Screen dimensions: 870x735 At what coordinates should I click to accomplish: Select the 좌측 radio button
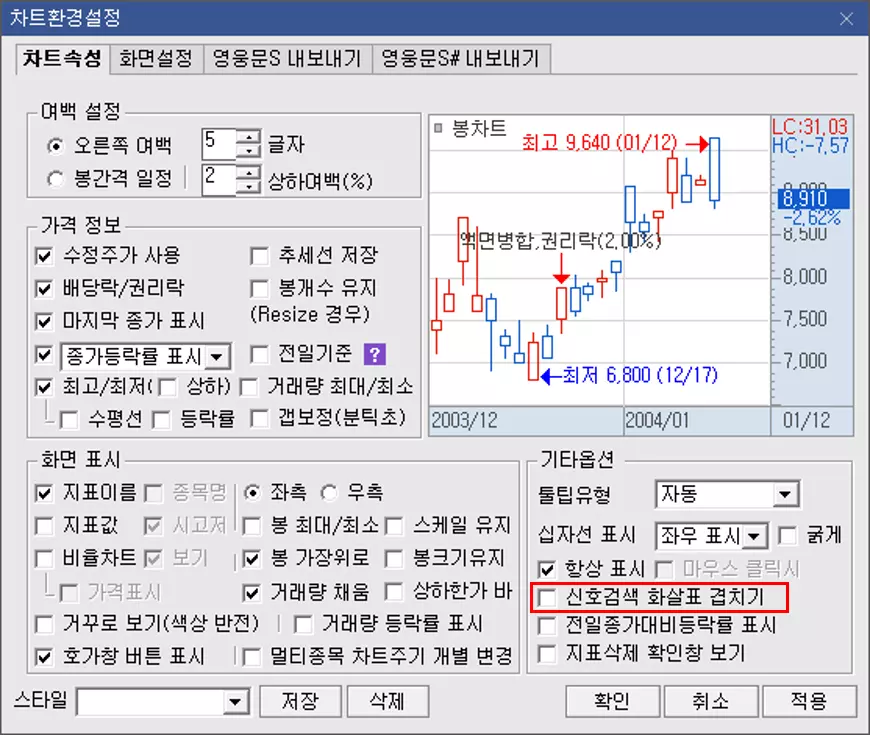click(252, 493)
